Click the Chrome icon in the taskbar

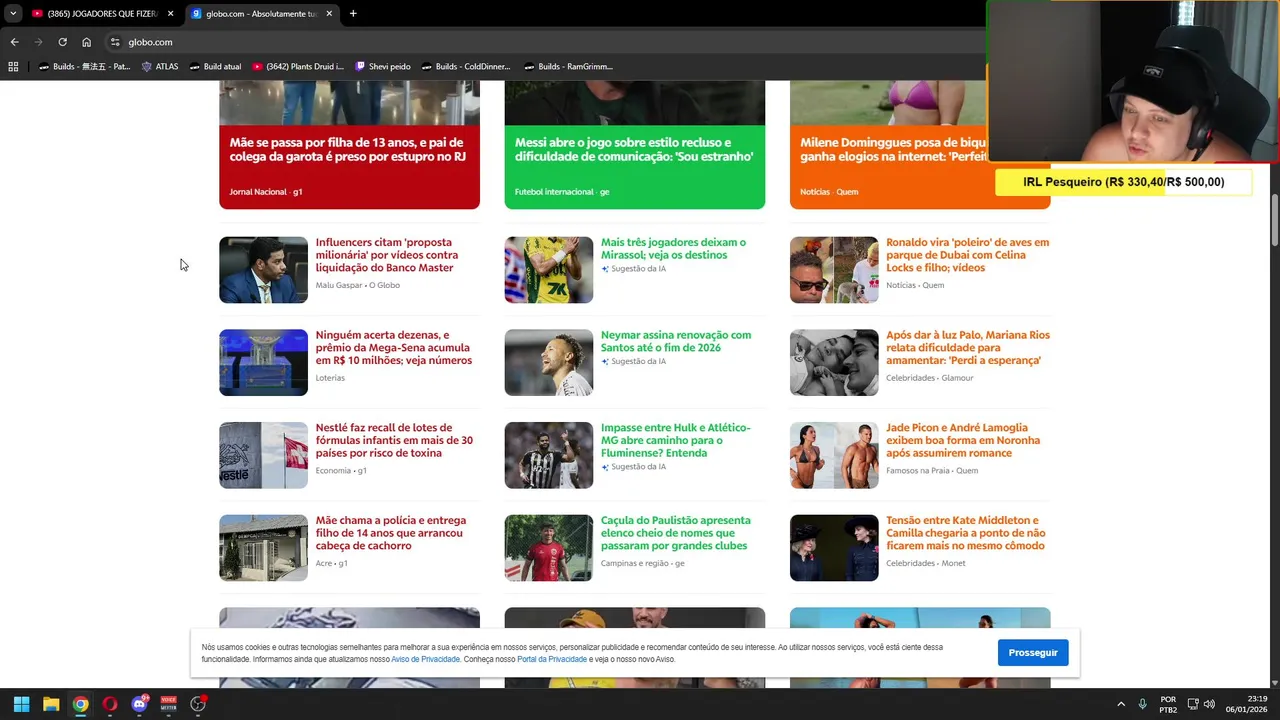[x=80, y=704]
